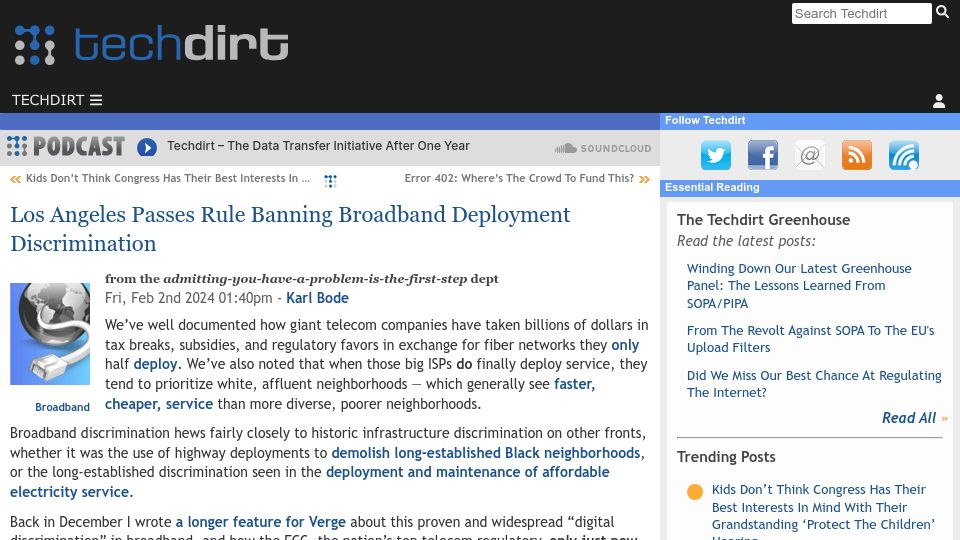Click the orange dot beside trending post
This screenshot has height=540, width=960.
(x=695, y=492)
